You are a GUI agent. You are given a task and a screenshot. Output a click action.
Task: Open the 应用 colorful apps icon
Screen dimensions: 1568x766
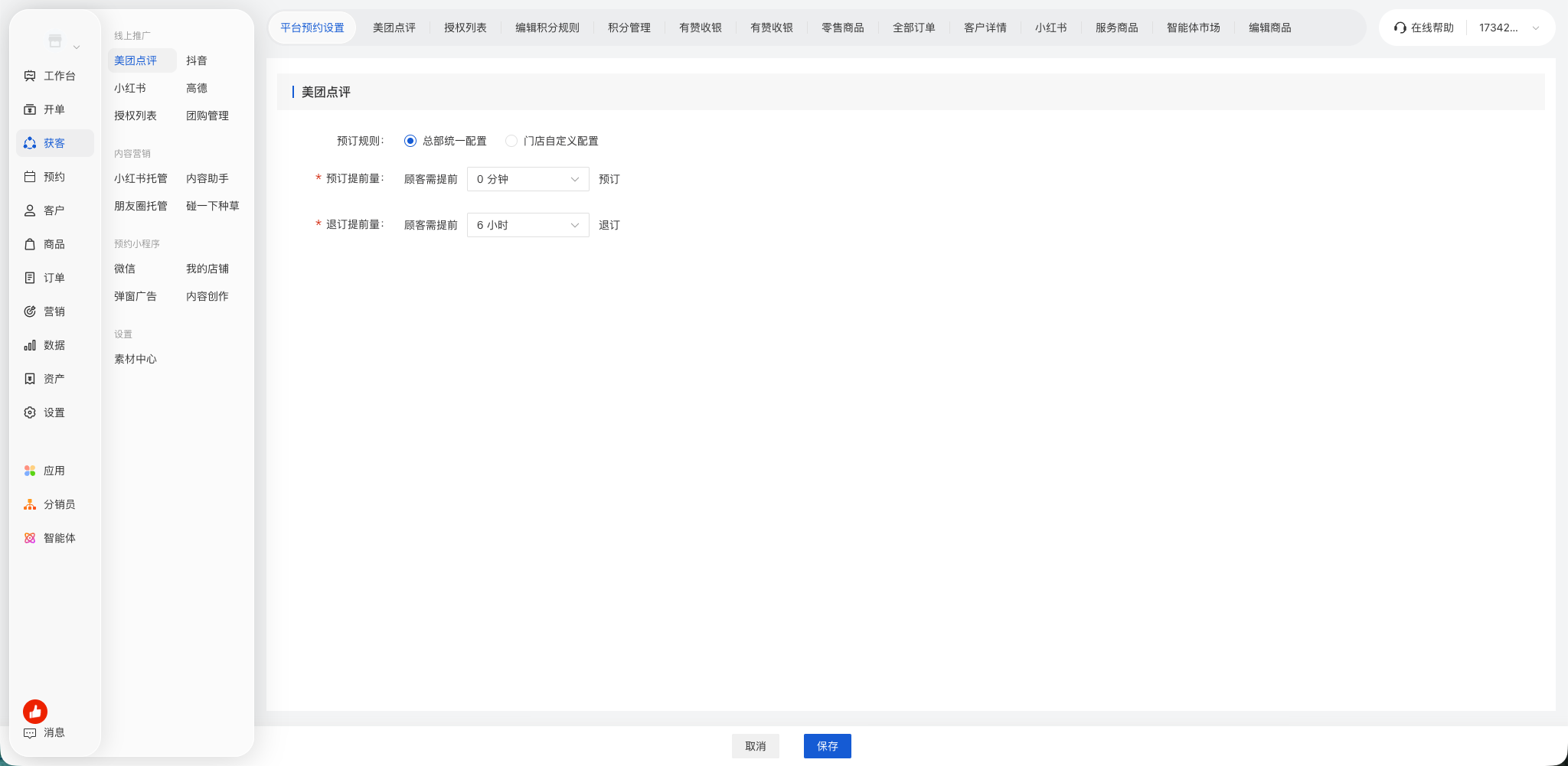[x=30, y=471]
